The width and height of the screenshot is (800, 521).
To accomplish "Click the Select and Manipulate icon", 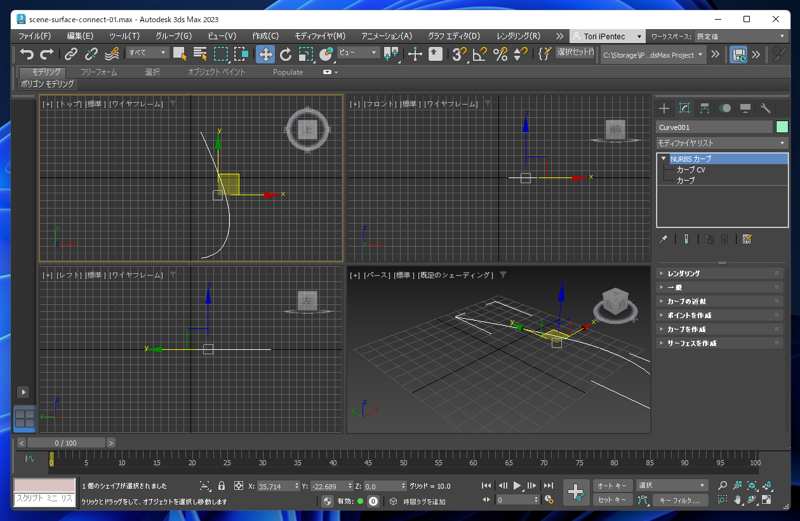I will 415,54.
